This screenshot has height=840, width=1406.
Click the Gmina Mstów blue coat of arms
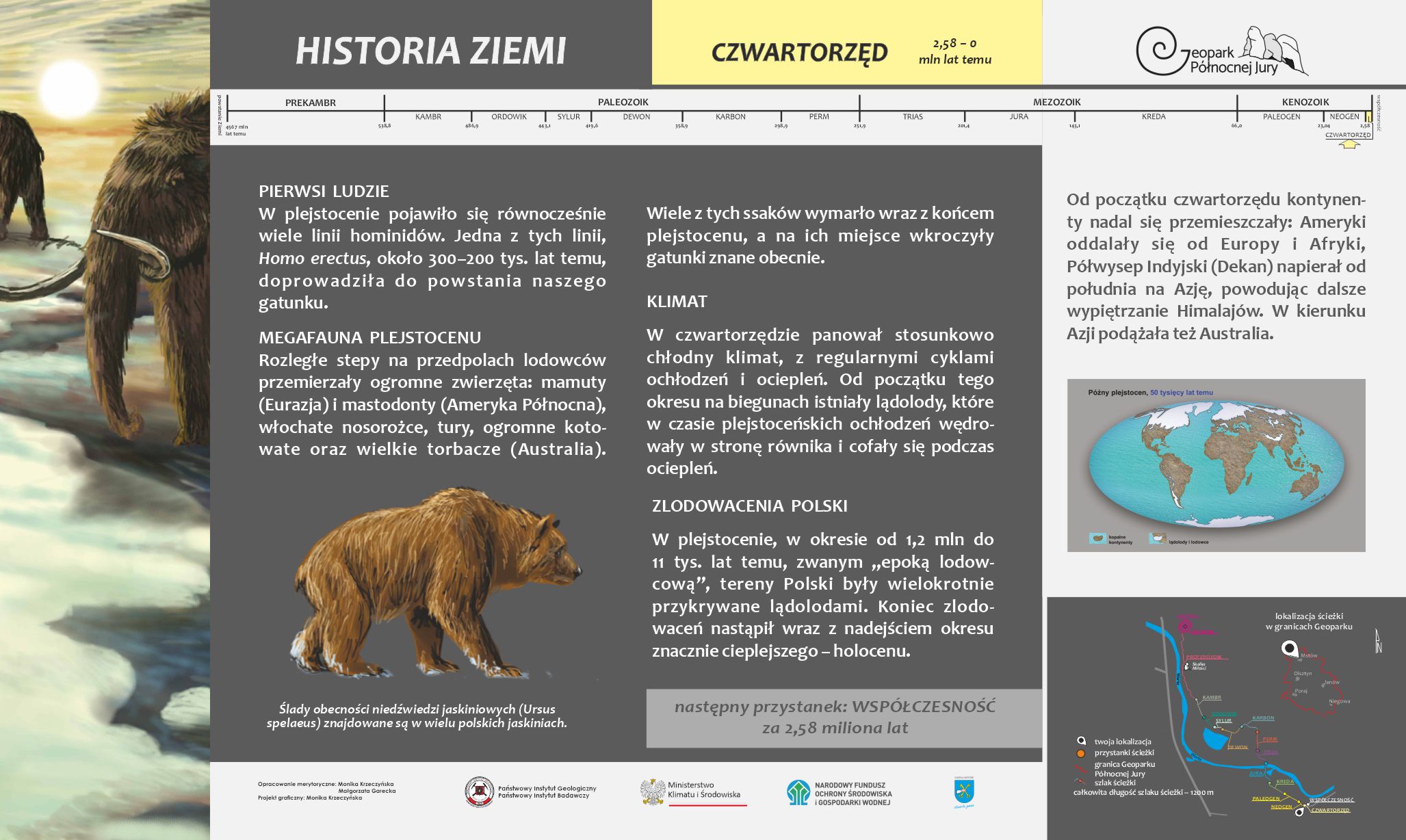click(x=963, y=791)
